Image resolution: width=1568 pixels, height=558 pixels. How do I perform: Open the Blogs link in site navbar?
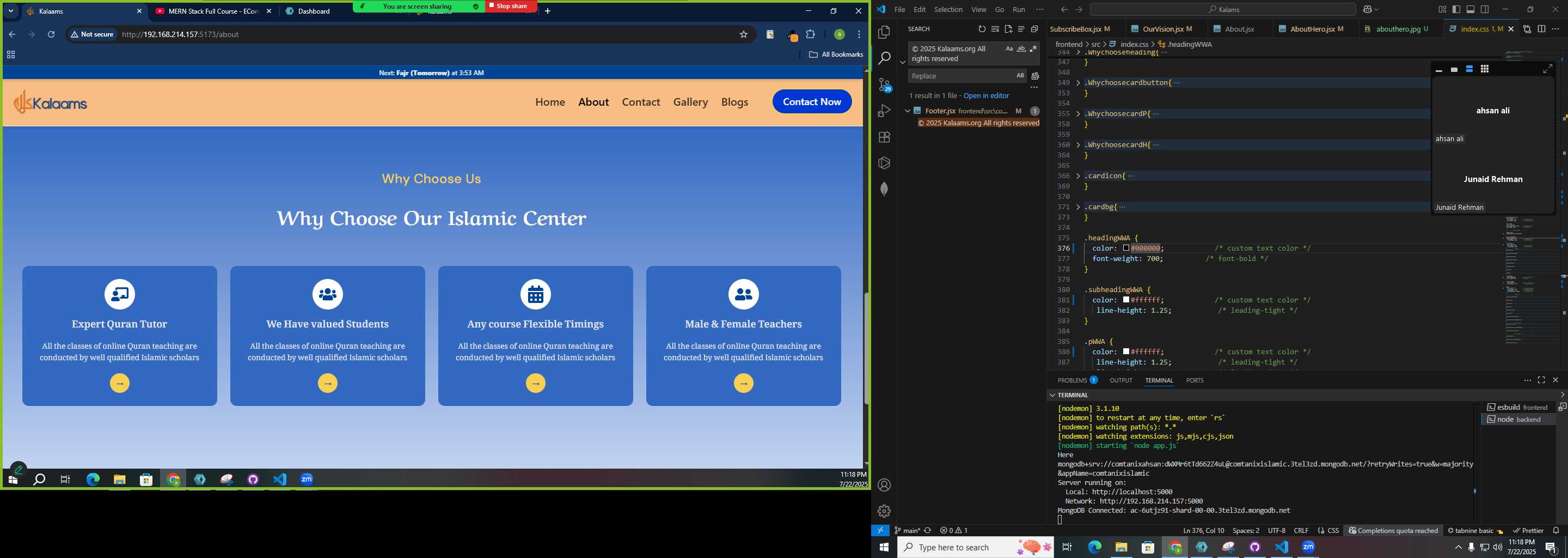coord(734,102)
